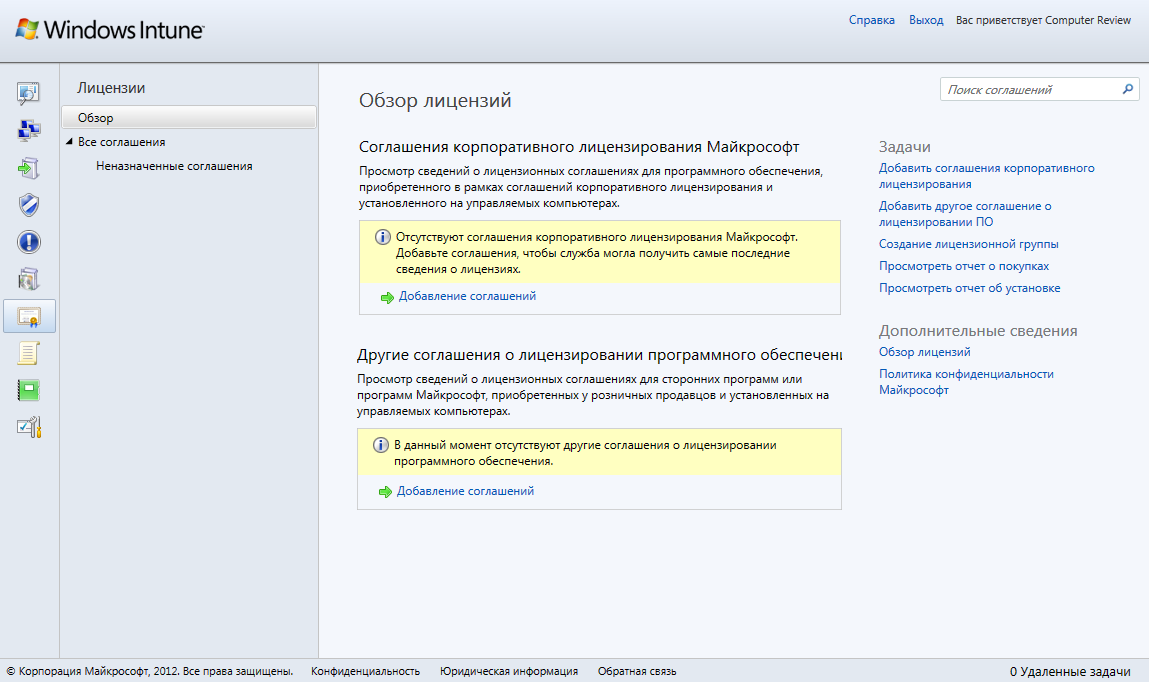Click Другие соглашения о лицензировании heading
Viewport: 1149px width, 682px height.
(599, 355)
